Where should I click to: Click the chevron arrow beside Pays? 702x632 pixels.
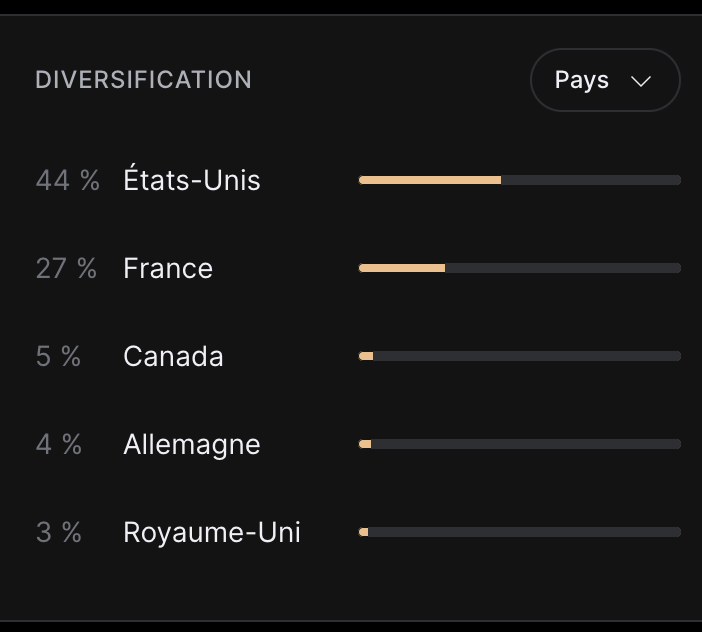click(642, 81)
